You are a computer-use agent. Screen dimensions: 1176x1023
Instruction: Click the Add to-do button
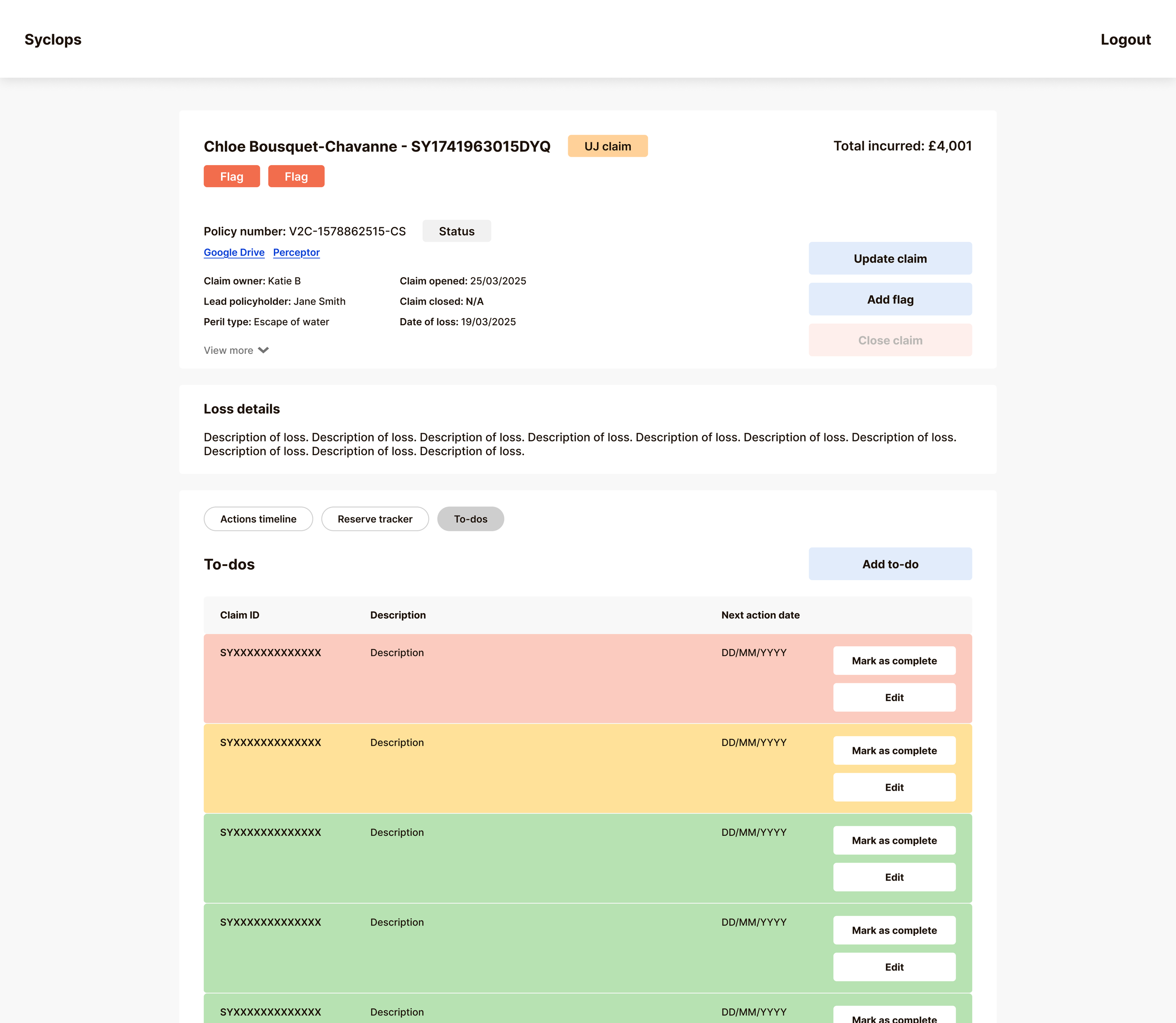point(890,564)
